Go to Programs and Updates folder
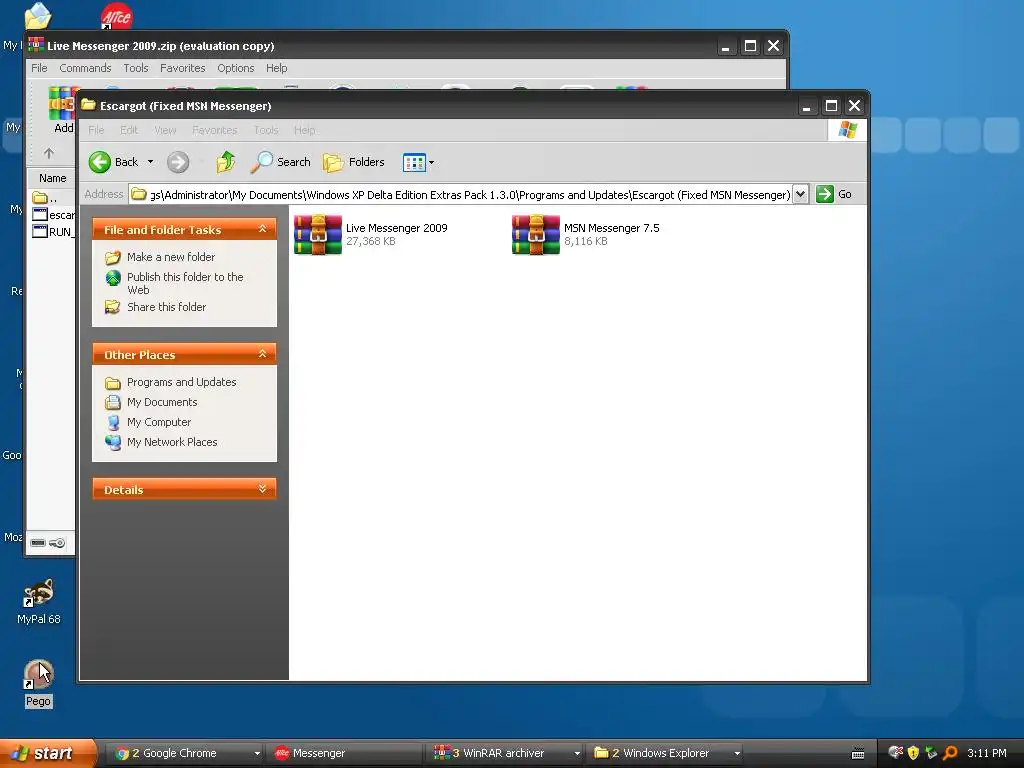This screenshot has width=1024, height=768. click(x=182, y=382)
